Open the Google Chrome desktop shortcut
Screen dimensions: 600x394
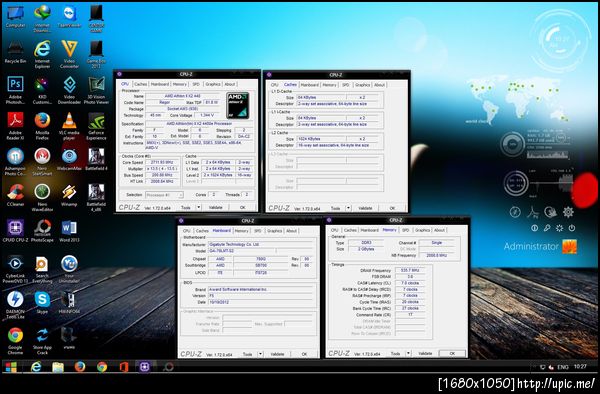(15, 341)
